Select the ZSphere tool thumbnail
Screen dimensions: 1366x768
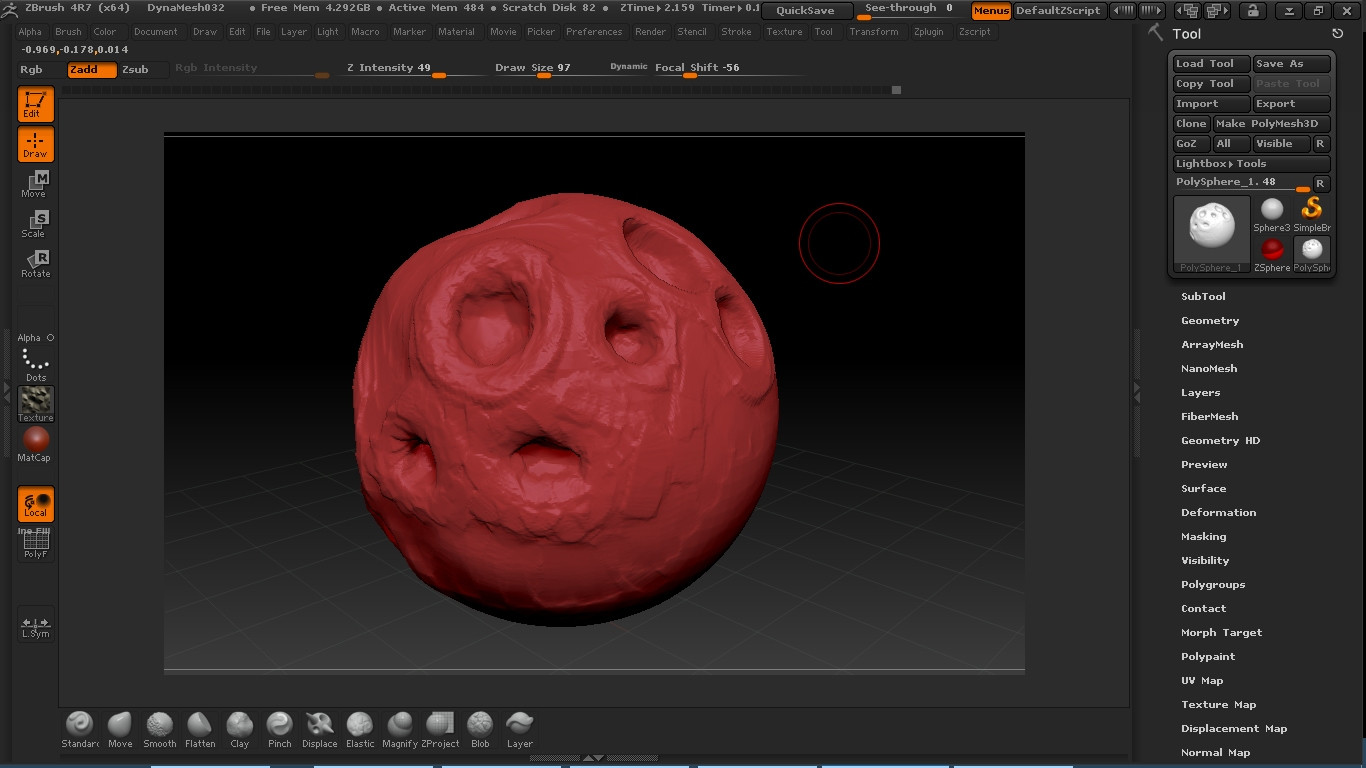tap(1272, 255)
